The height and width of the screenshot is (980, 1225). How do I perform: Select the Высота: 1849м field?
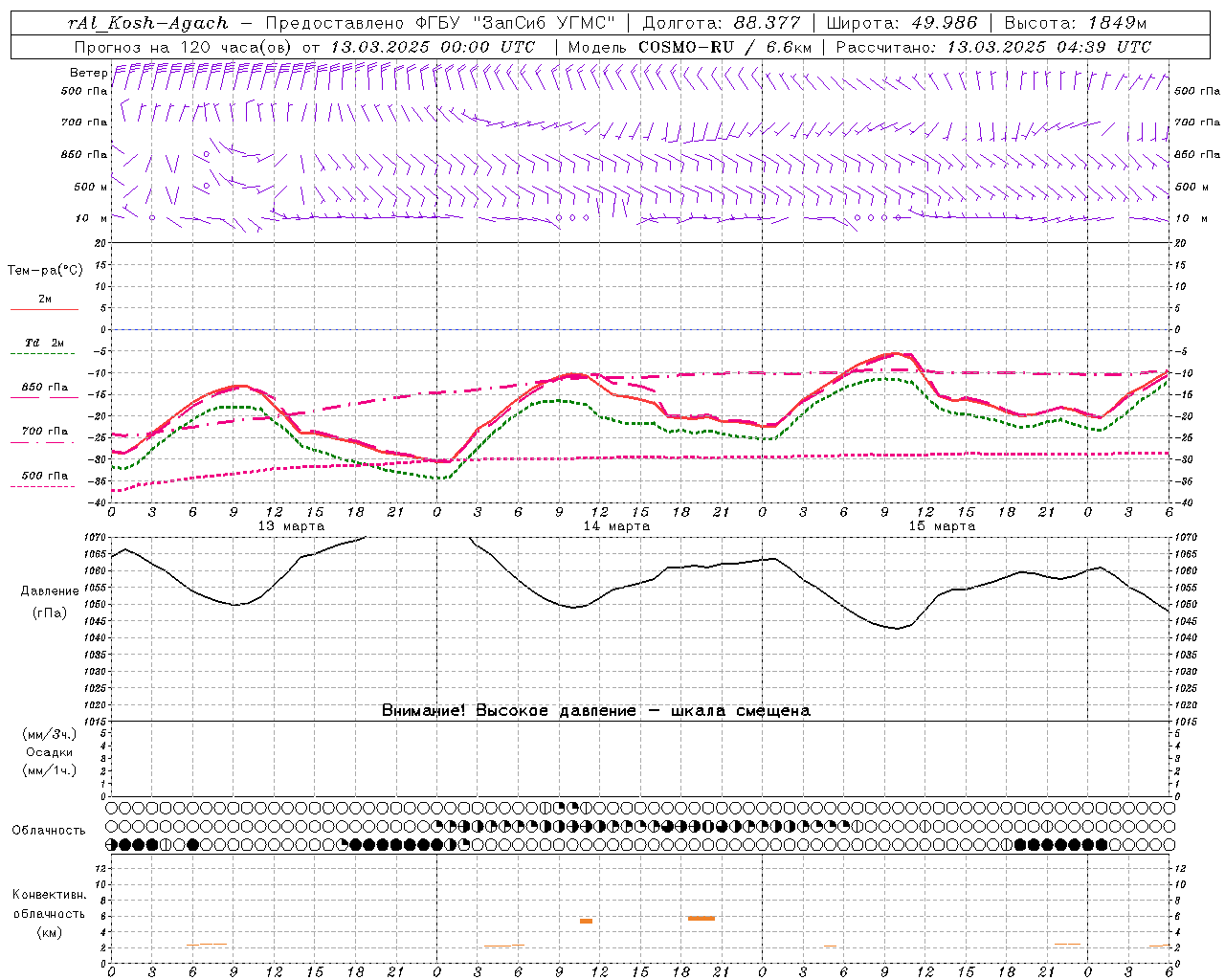1075,23
